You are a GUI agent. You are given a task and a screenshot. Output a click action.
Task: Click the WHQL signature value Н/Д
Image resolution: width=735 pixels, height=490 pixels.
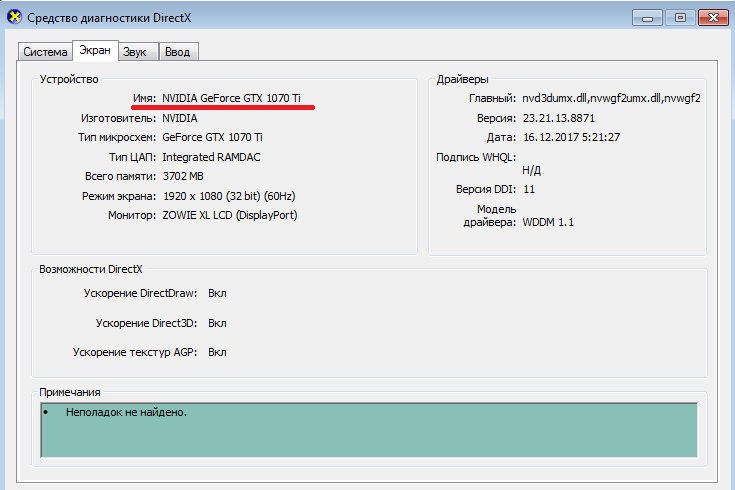(532, 170)
